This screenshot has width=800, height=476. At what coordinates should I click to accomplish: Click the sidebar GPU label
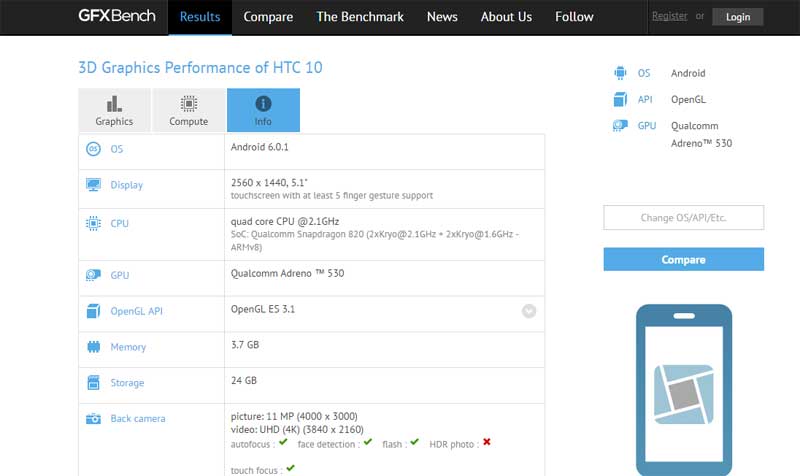click(646, 126)
